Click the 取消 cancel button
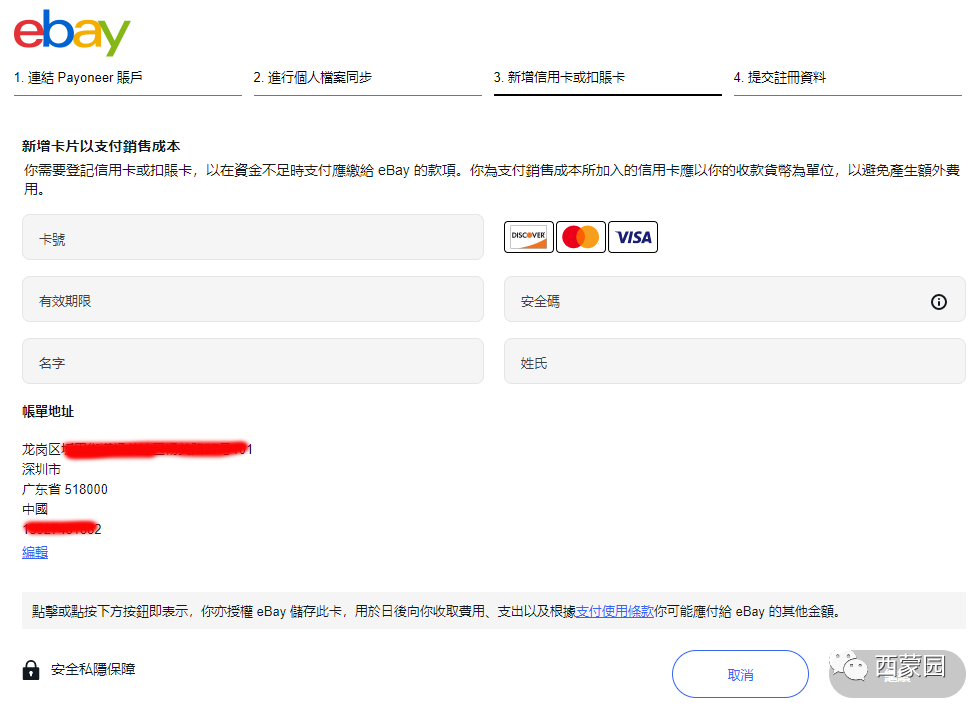Viewport: 978px width, 709px height. [740, 674]
